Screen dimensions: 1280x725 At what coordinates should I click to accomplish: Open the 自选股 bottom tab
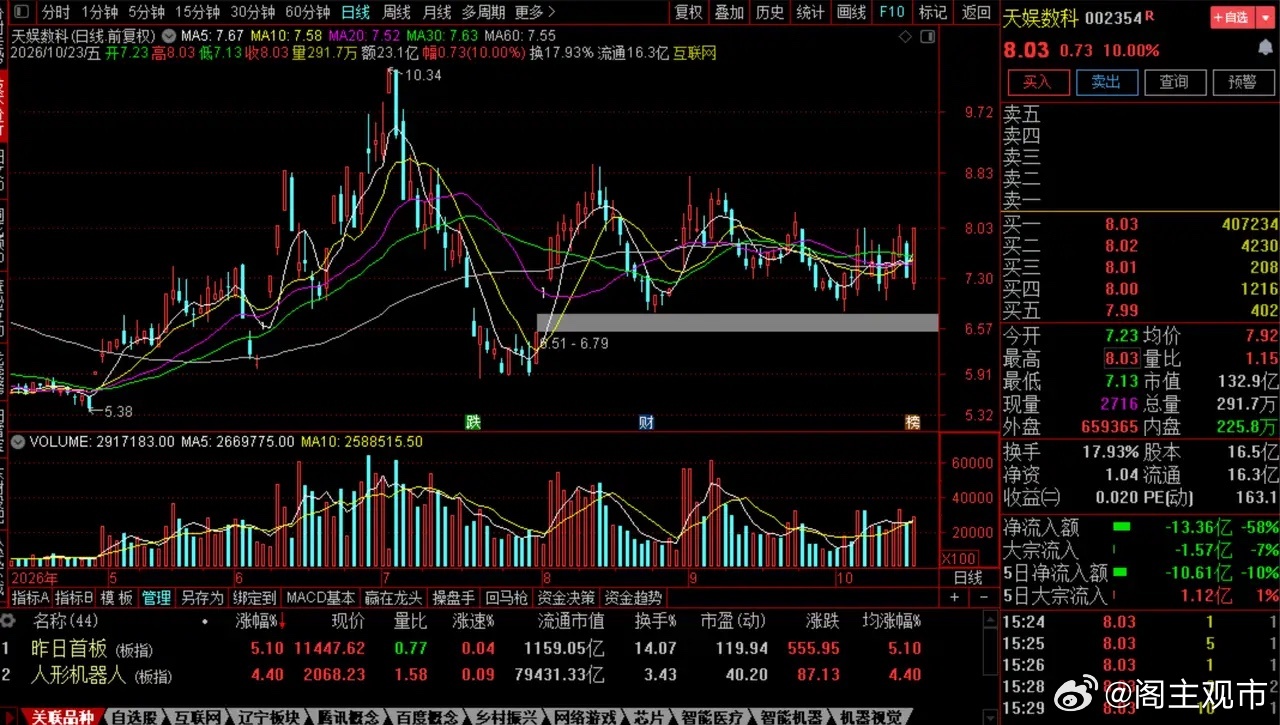(x=134, y=717)
